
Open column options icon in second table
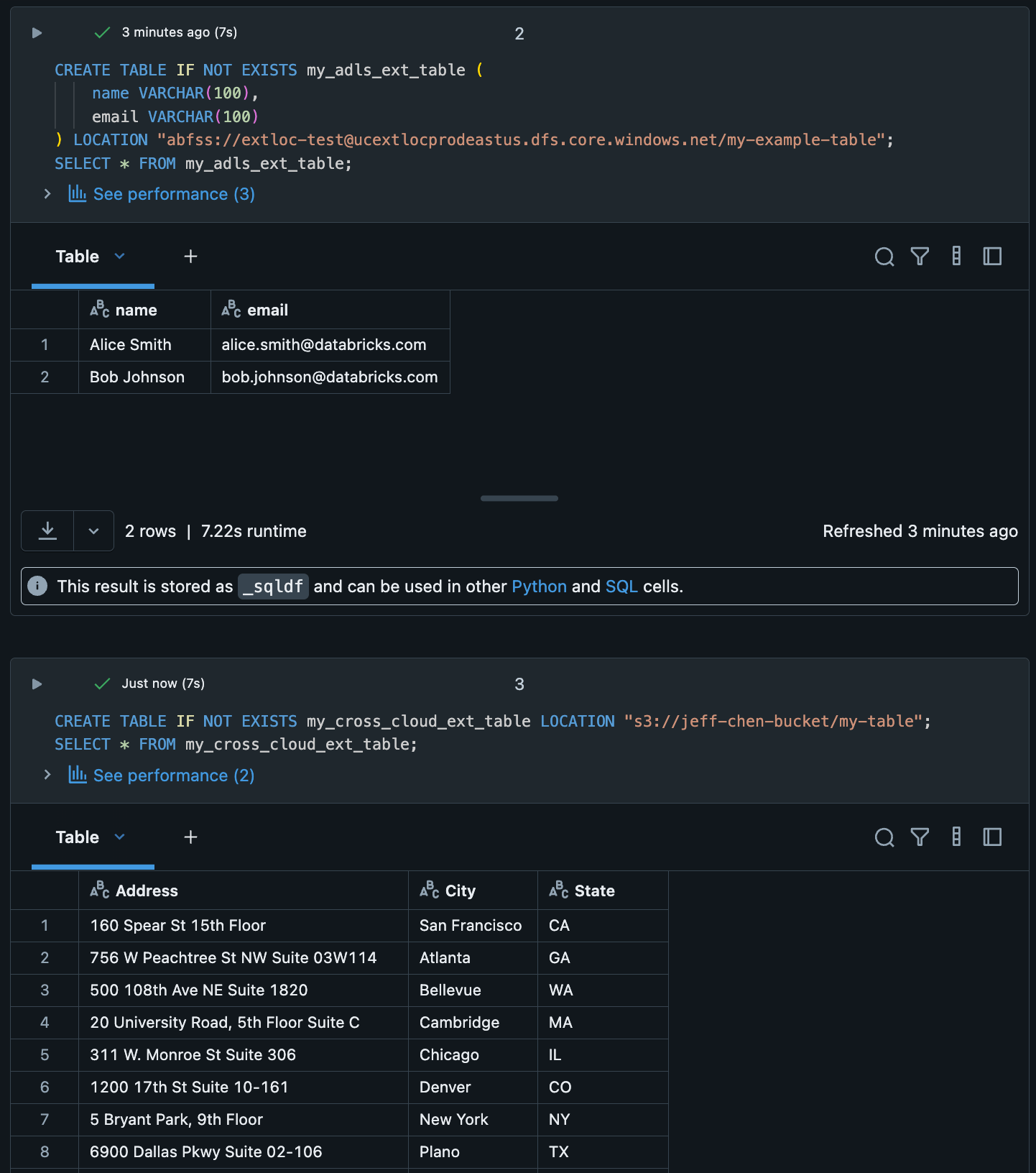click(x=956, y=837)
